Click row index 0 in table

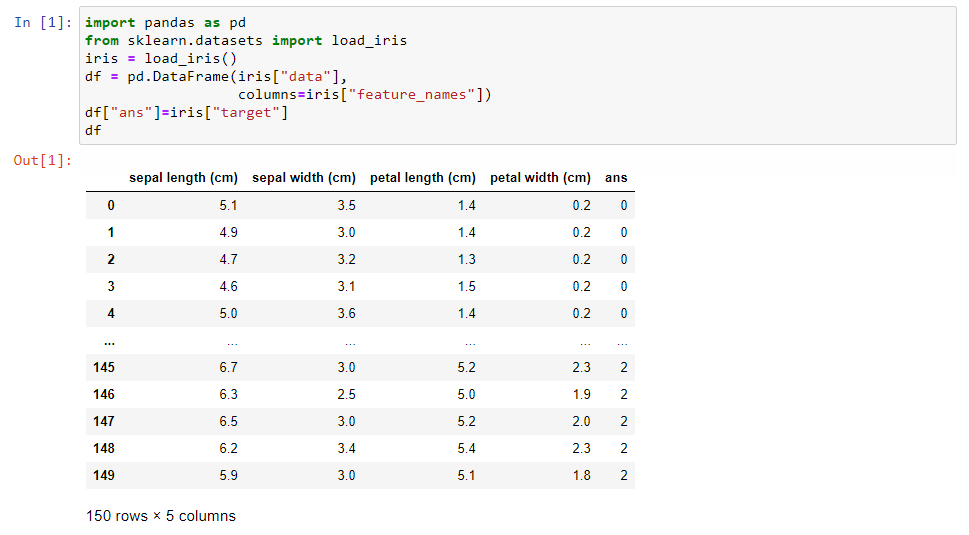pos(111,206)
